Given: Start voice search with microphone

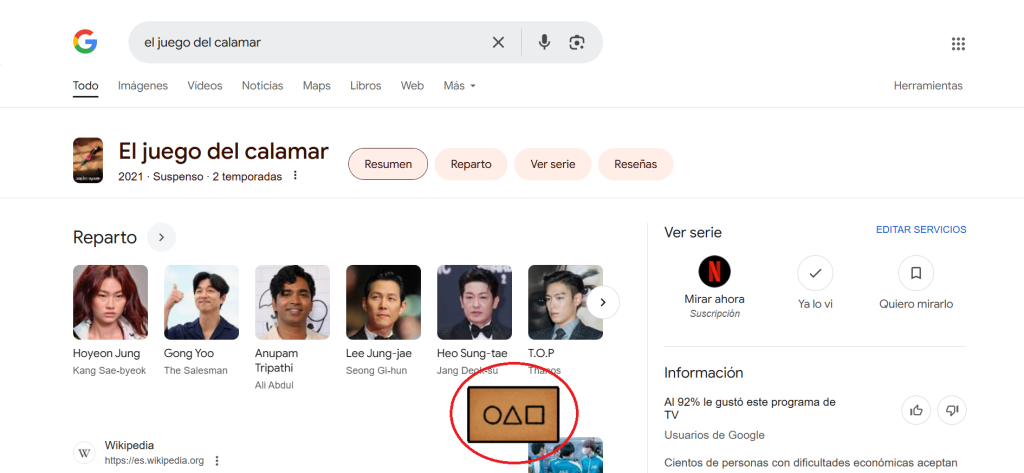Looking at the screenshot, I should pos(544,42).
